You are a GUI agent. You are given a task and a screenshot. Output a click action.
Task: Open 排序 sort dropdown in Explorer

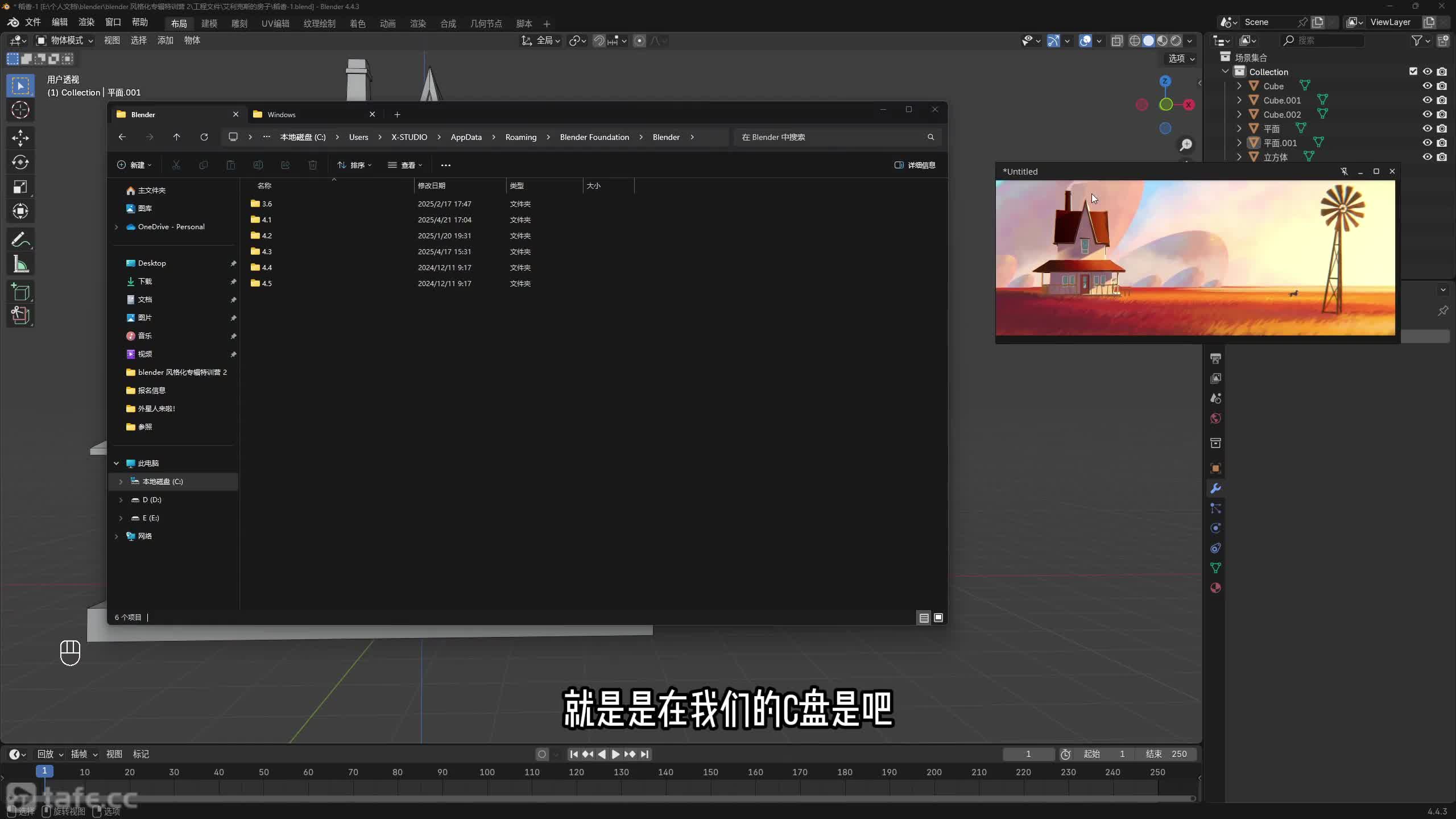point(354,165)
